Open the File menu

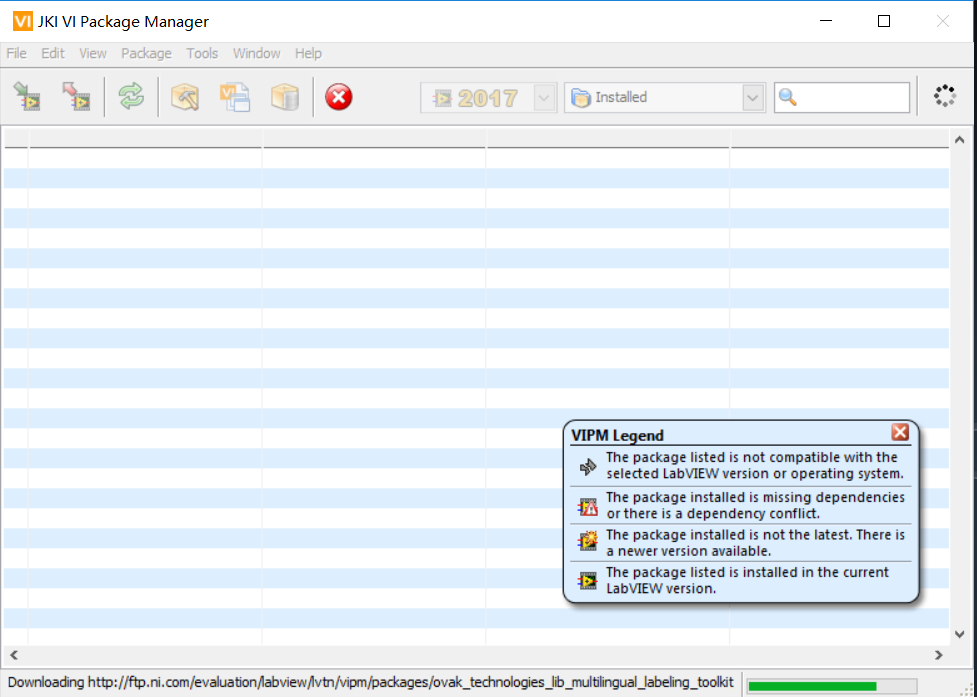pyautogui.click(x=16, y=54)
